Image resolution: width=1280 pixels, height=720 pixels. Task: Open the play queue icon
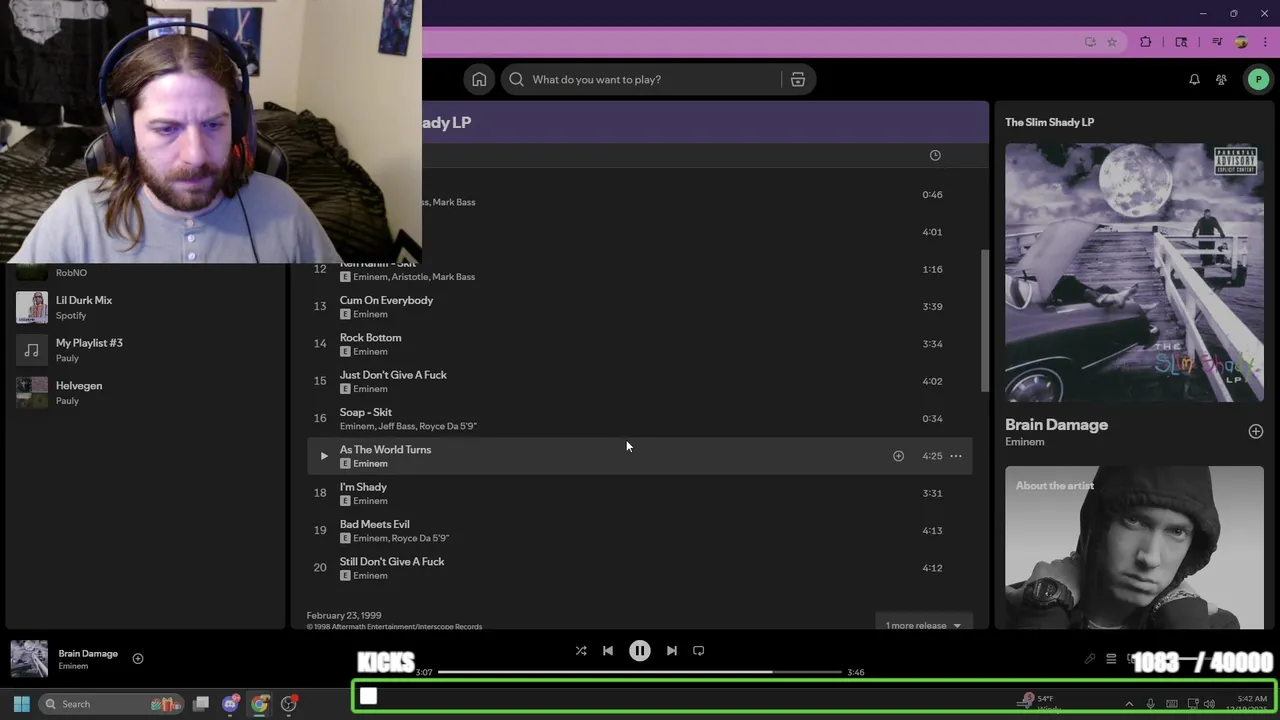[x=1111, y=659]
